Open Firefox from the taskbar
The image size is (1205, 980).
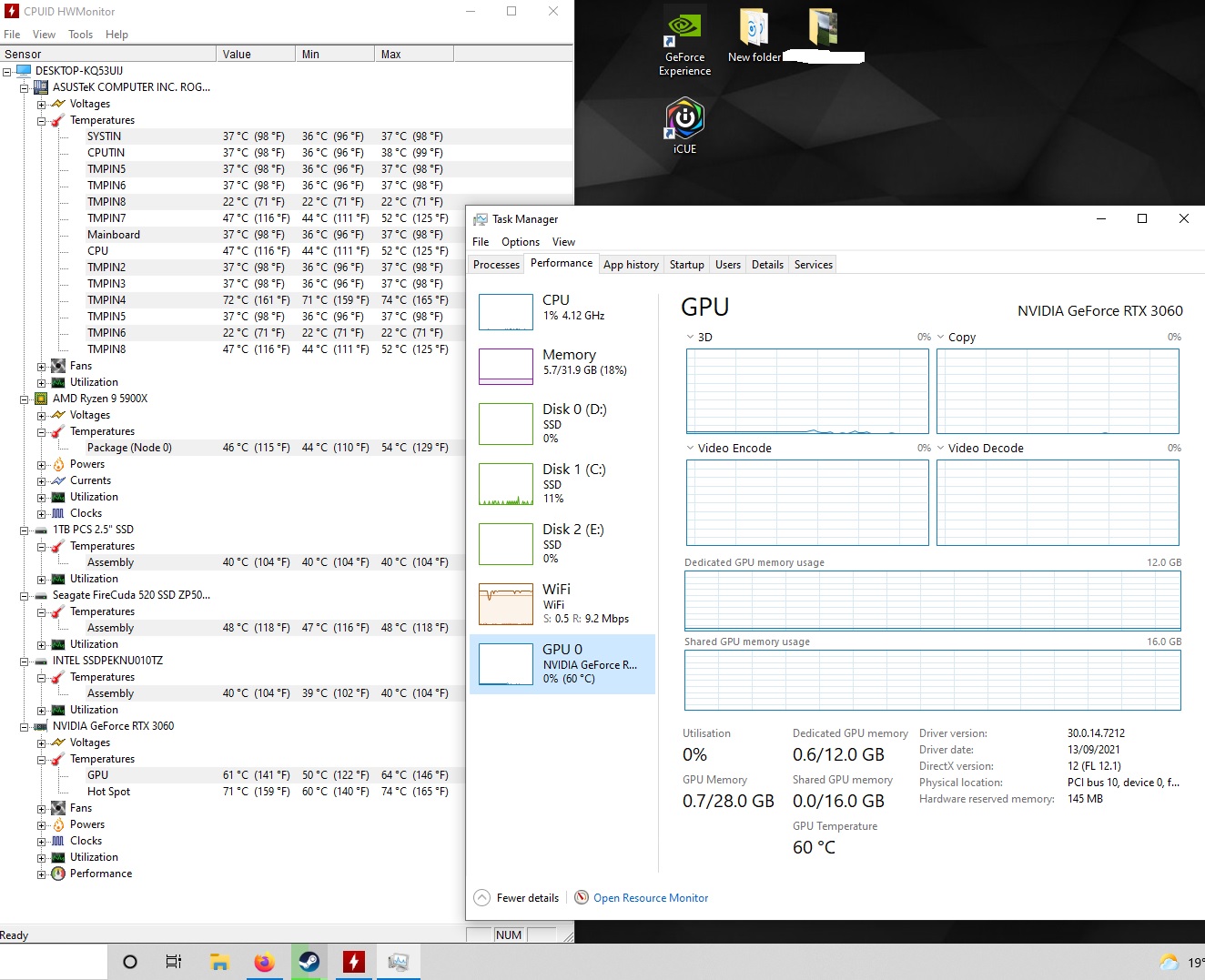click(x=264, y=962)
